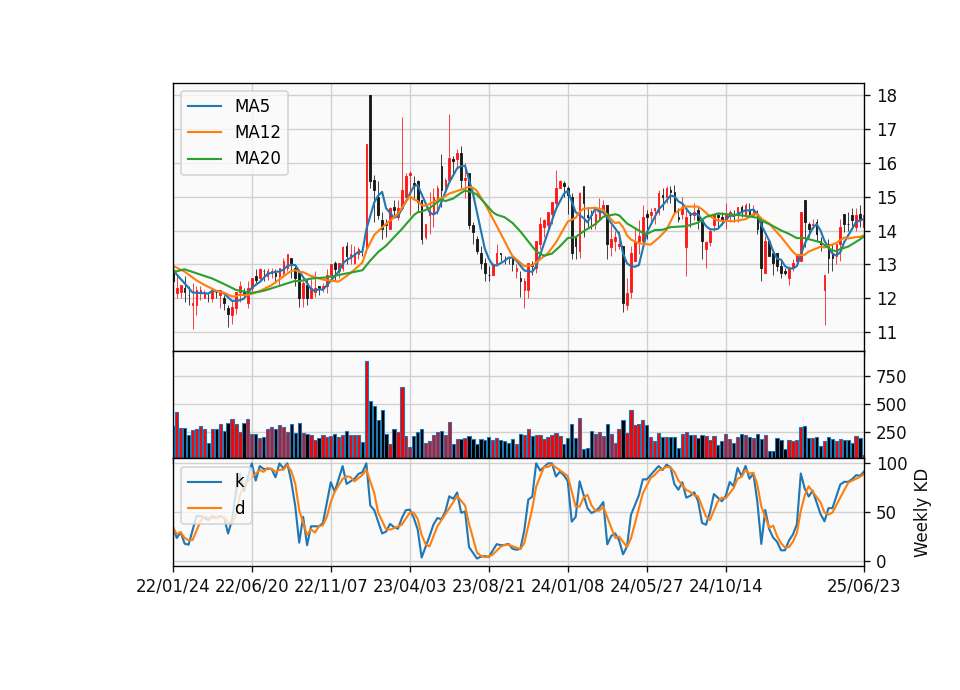This screenshot has height=690, width=960.
Task: Click the KD axis value 100
Action: tap(891, 464)
